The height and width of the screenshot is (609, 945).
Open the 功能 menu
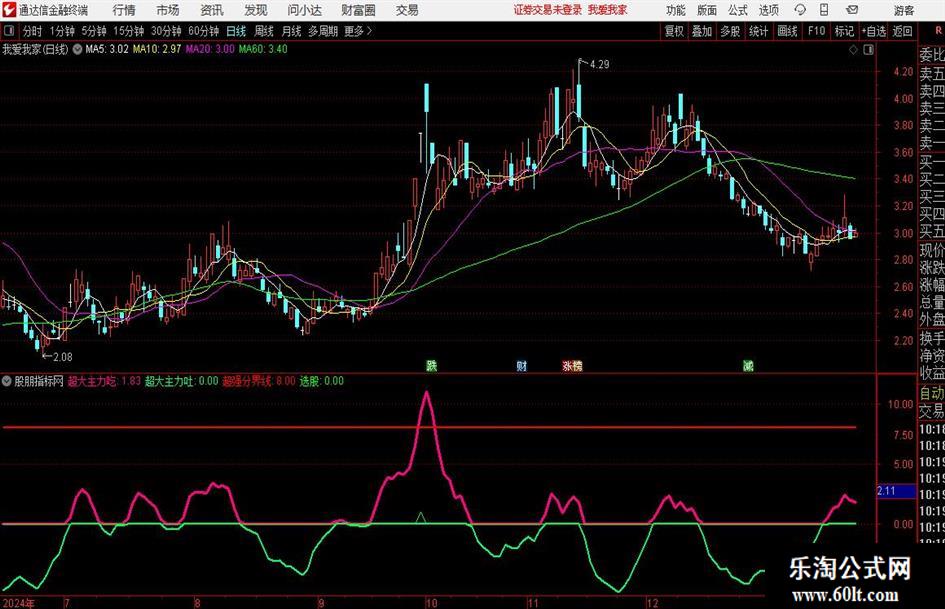click(676, 10)
